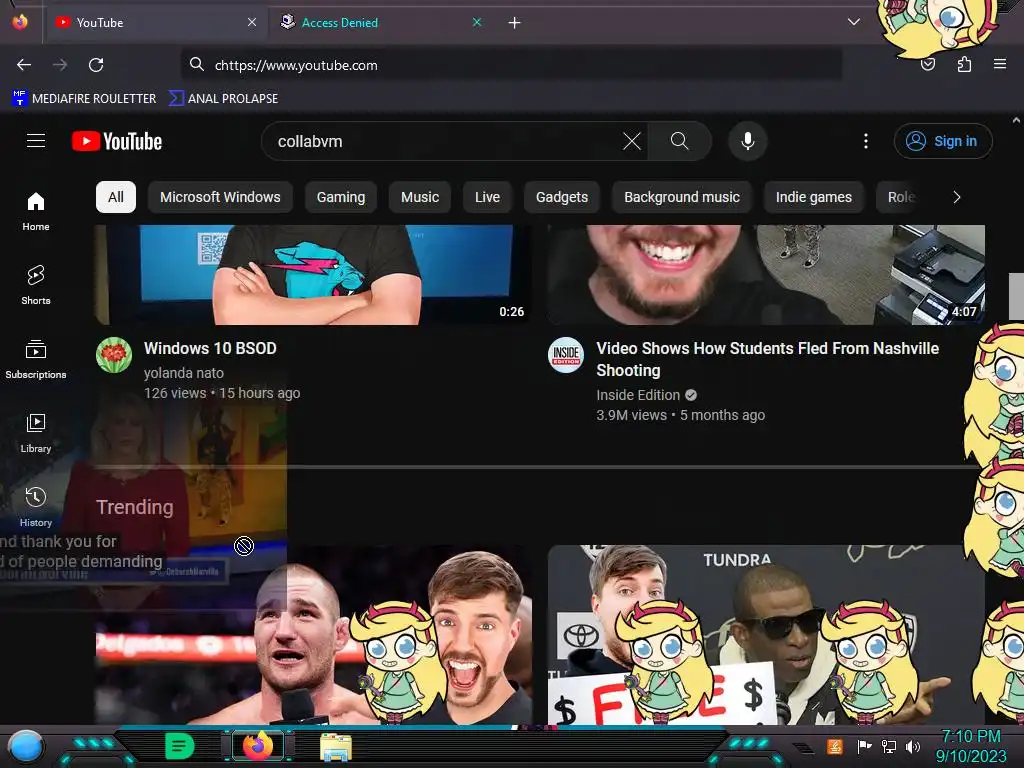Open fighter and MrBeast thumbnail
1024x768 pixels.
click(x=313, y=635)
